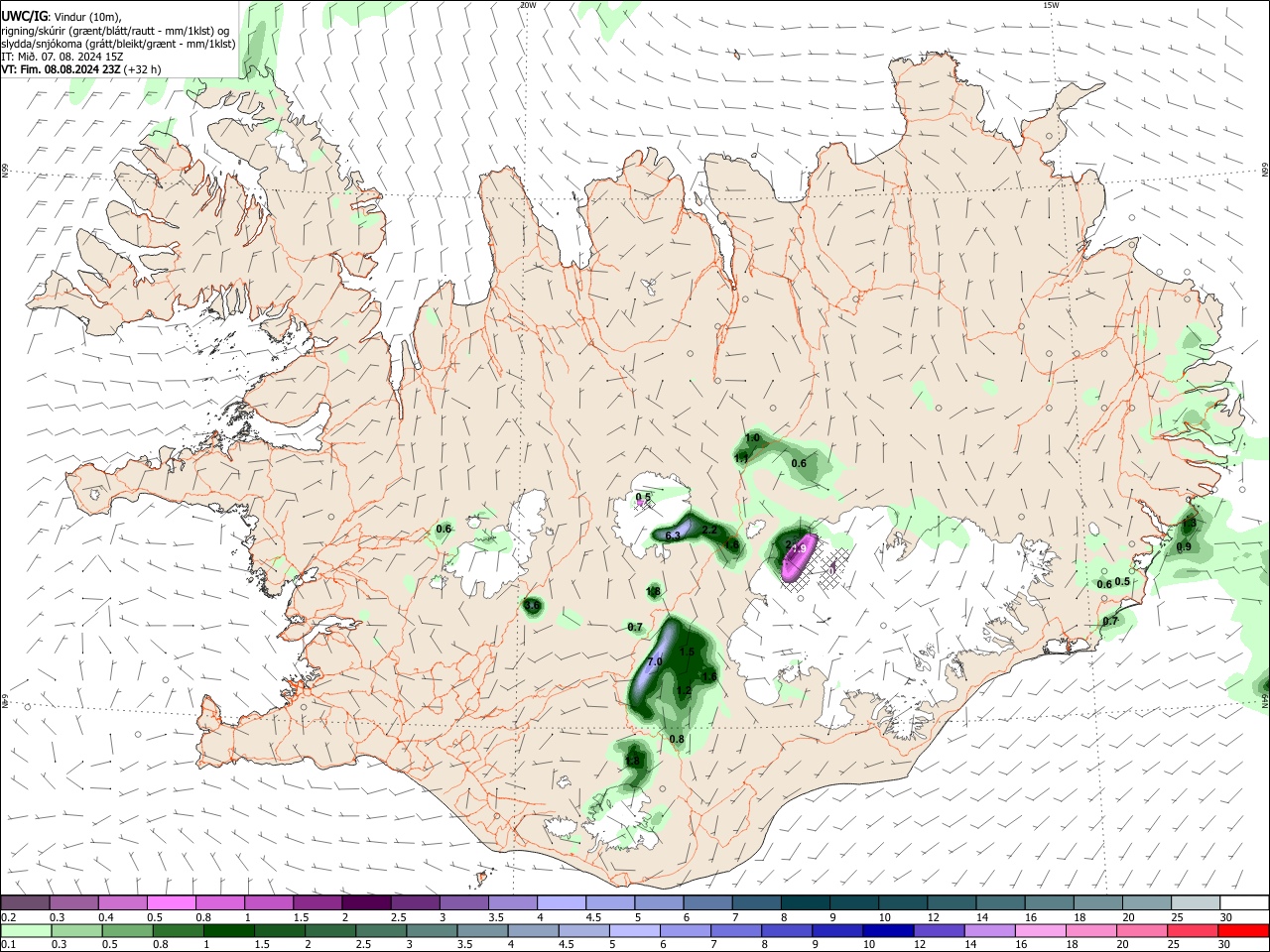Select the 30 label in the upper legend row
The width and height of the screenshot is (1270, 952).
point(1226,917)
